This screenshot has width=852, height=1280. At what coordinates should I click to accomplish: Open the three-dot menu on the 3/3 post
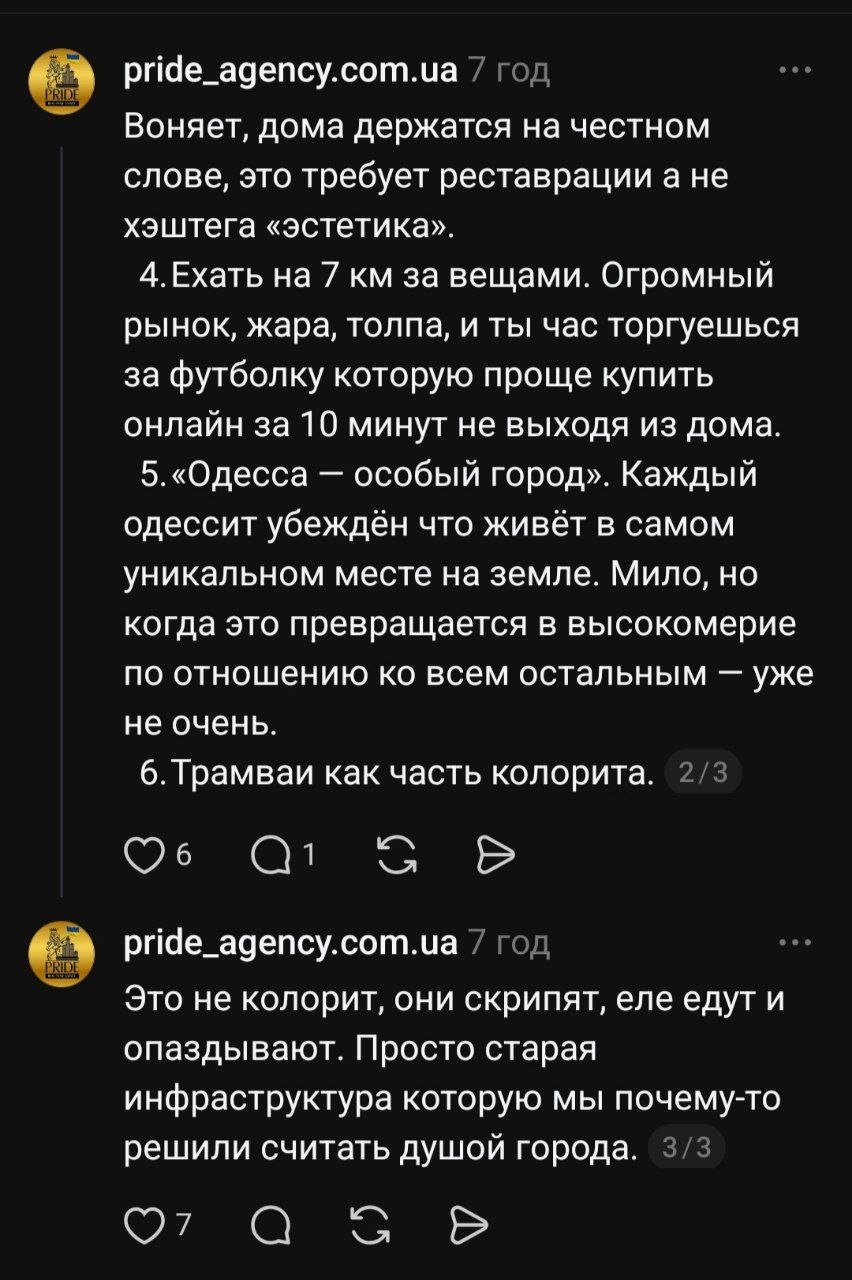[795, 942]
